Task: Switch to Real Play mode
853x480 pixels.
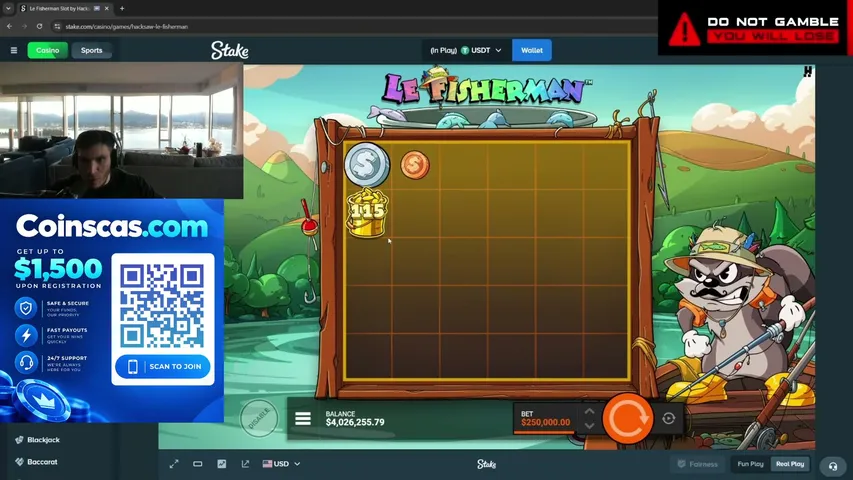Action: coord(790,464)
